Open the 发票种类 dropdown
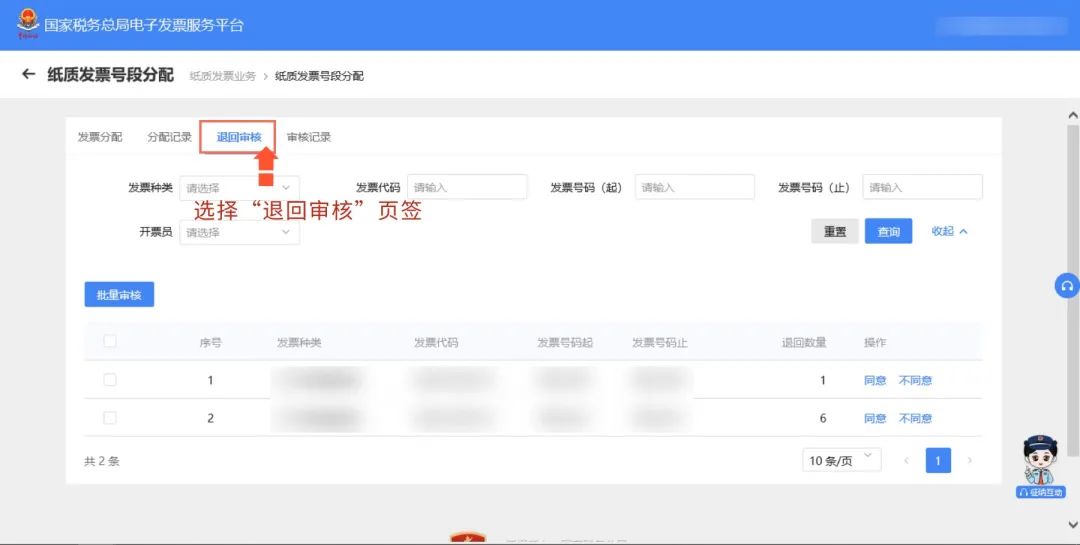The image size is (1080, 545). pyautogui.click(x=239, y=187)
